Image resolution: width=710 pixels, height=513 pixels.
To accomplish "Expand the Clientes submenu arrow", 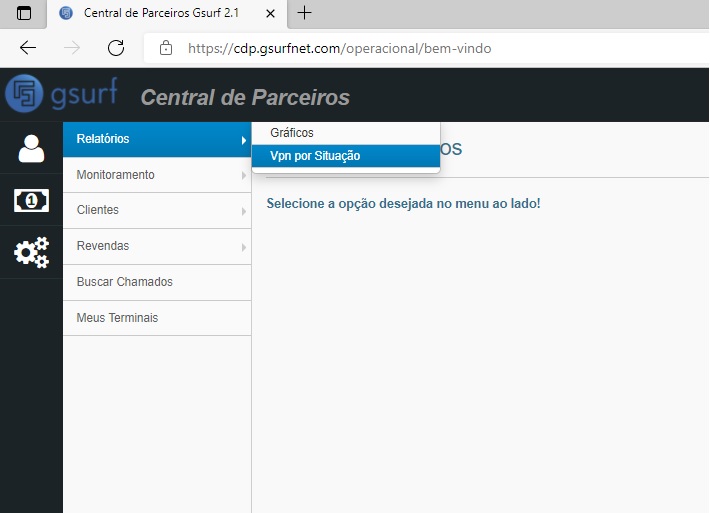I will (244, 211).
